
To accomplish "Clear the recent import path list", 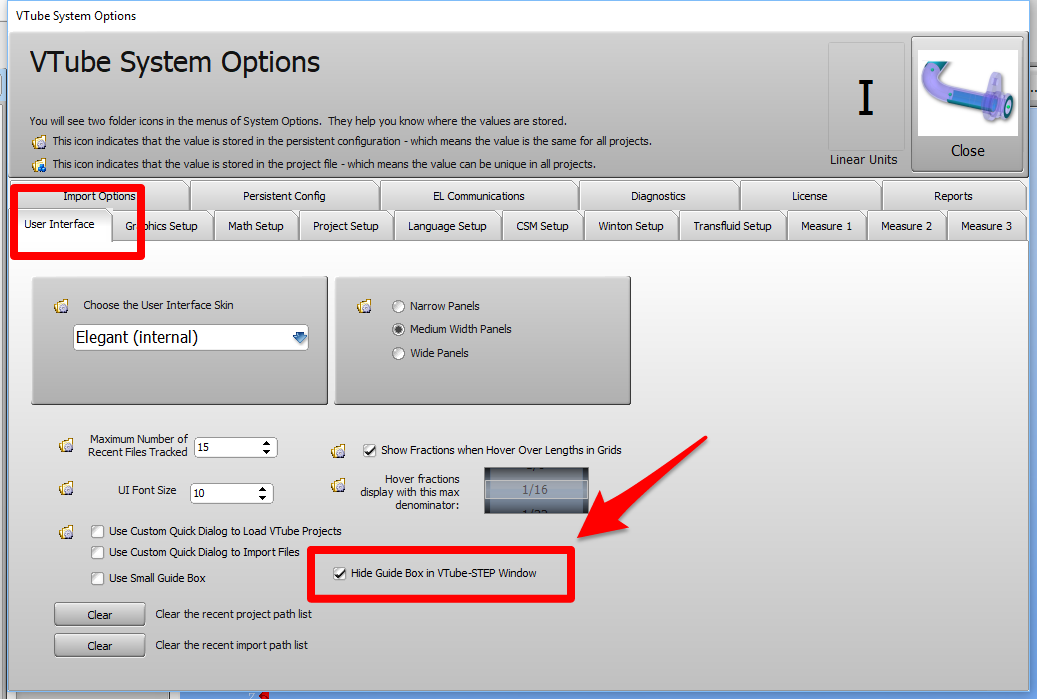I will click(99, 645).
